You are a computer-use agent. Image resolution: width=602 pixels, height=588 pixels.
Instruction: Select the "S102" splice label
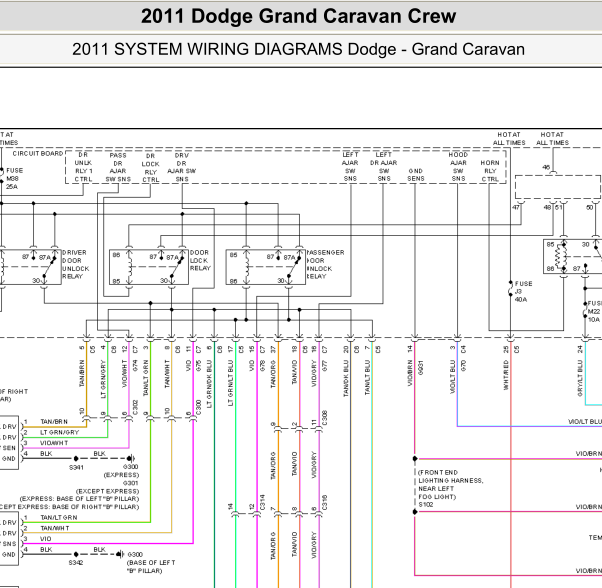click(x=426, y=505)
